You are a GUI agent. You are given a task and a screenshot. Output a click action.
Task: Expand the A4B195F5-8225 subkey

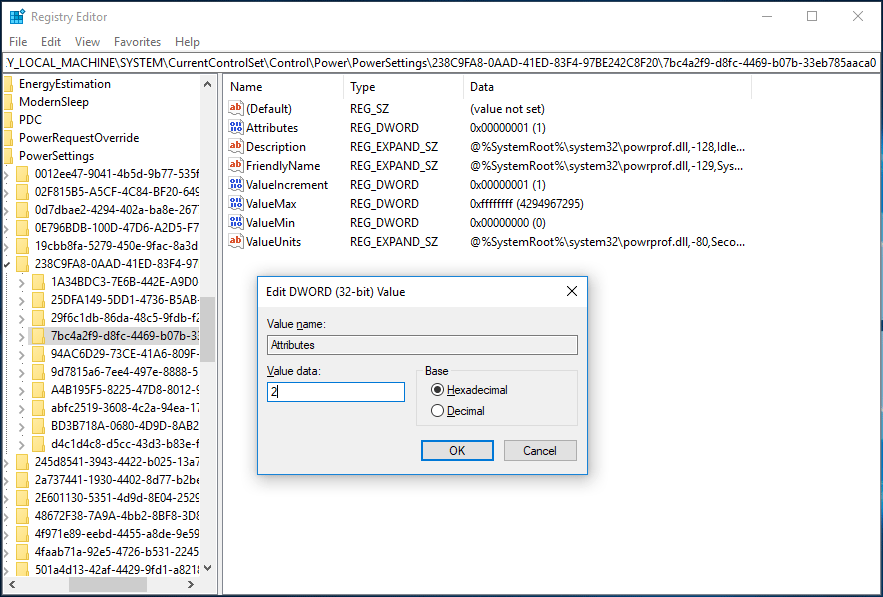[21, 390]
